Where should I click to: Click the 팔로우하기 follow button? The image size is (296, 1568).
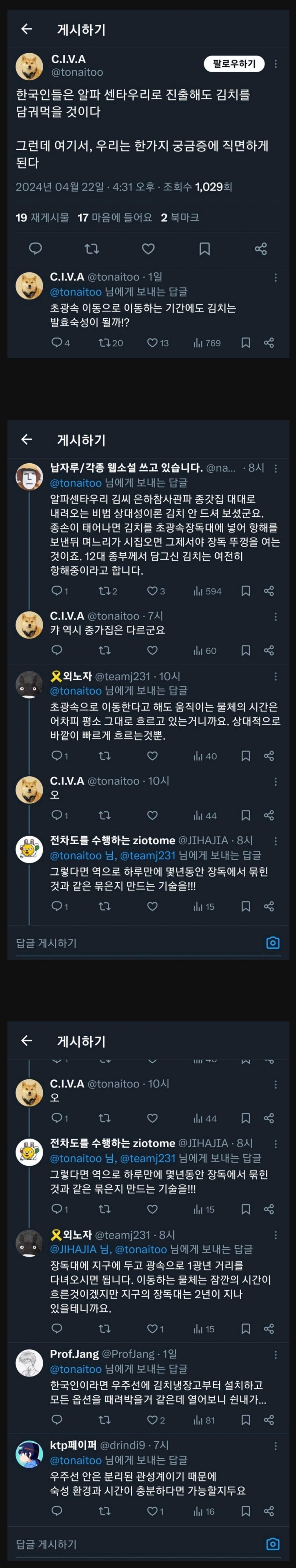click(234, 64)
